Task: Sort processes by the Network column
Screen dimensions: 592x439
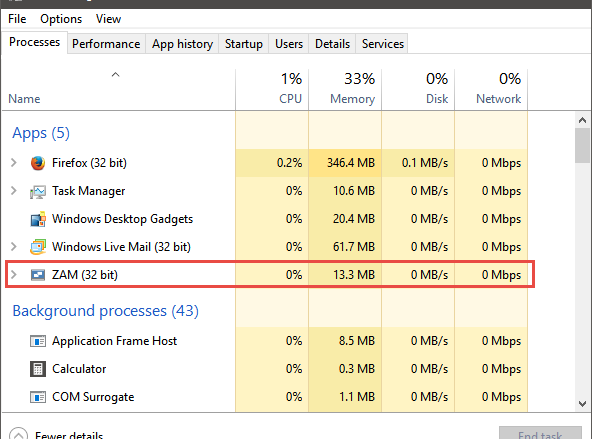Action: (x=491, y=90)
